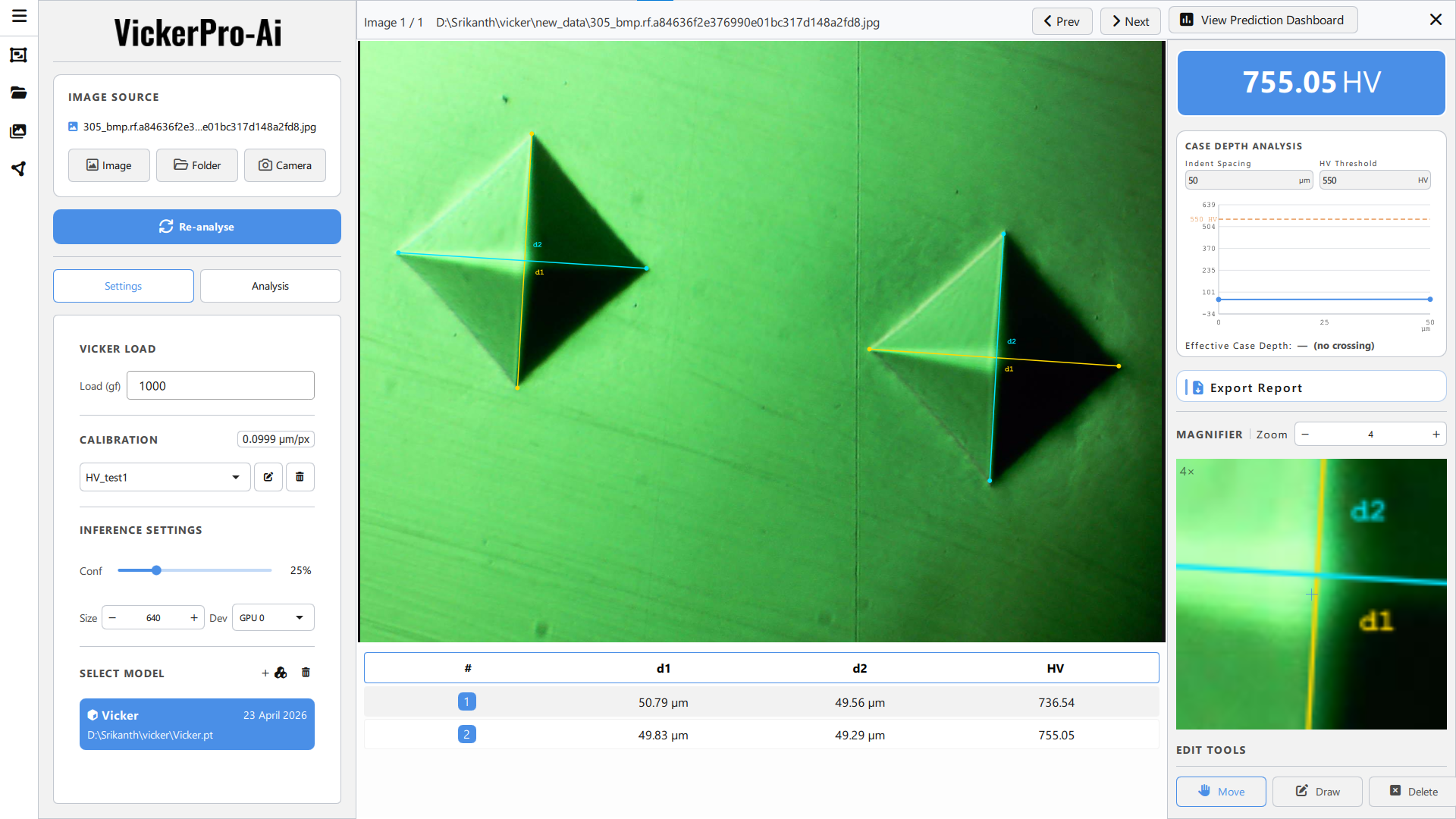Screen dimensions: 1456x819
Task: Click the share nodes sidebar icon
Action: coord(19,168)
